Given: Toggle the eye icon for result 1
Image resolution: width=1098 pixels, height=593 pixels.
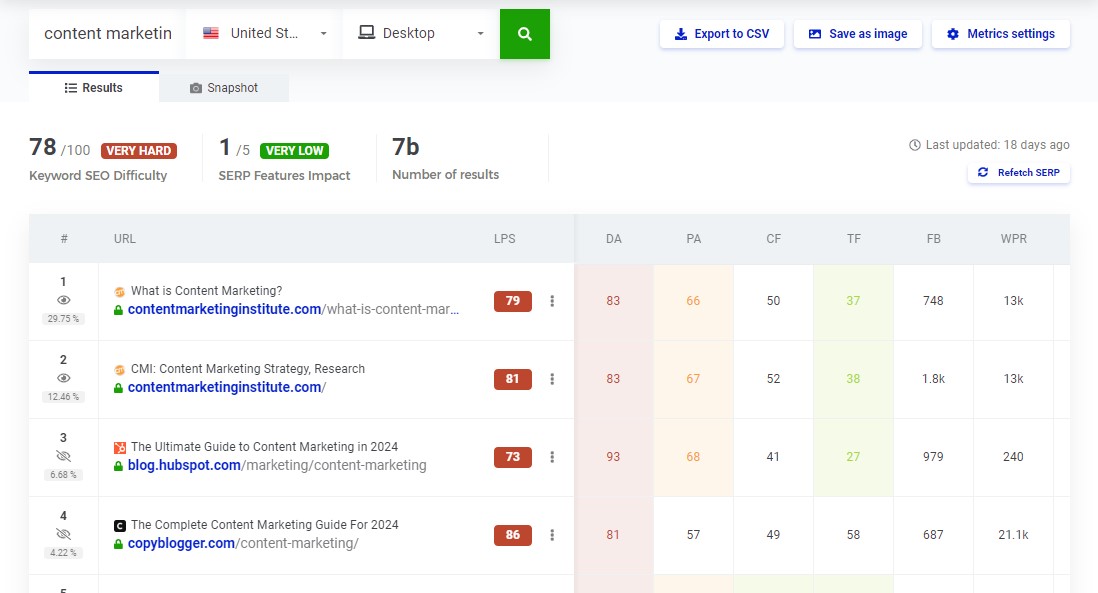Looking at the screenshot, I should (x=64, y=300).
